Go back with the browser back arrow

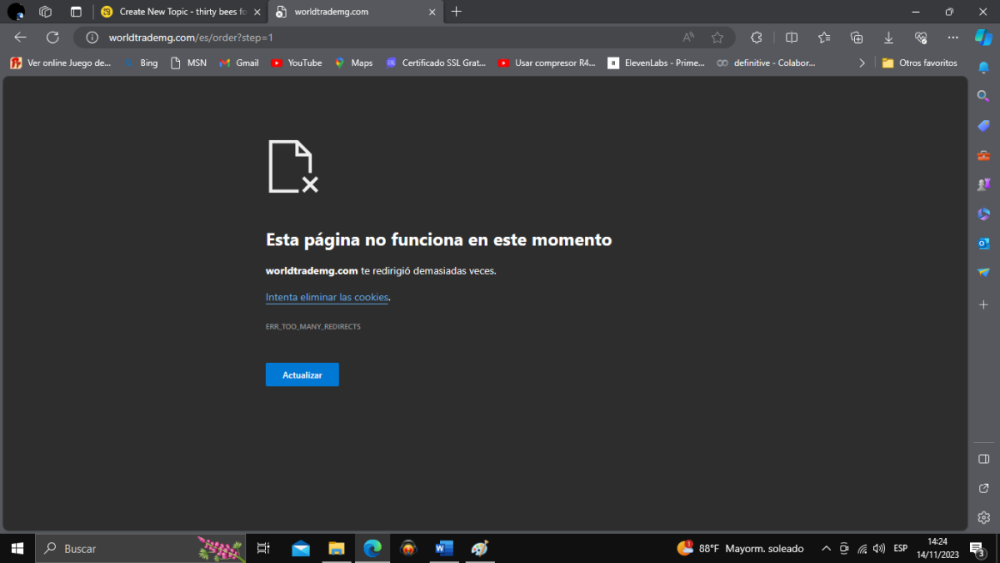click(20, 38)
